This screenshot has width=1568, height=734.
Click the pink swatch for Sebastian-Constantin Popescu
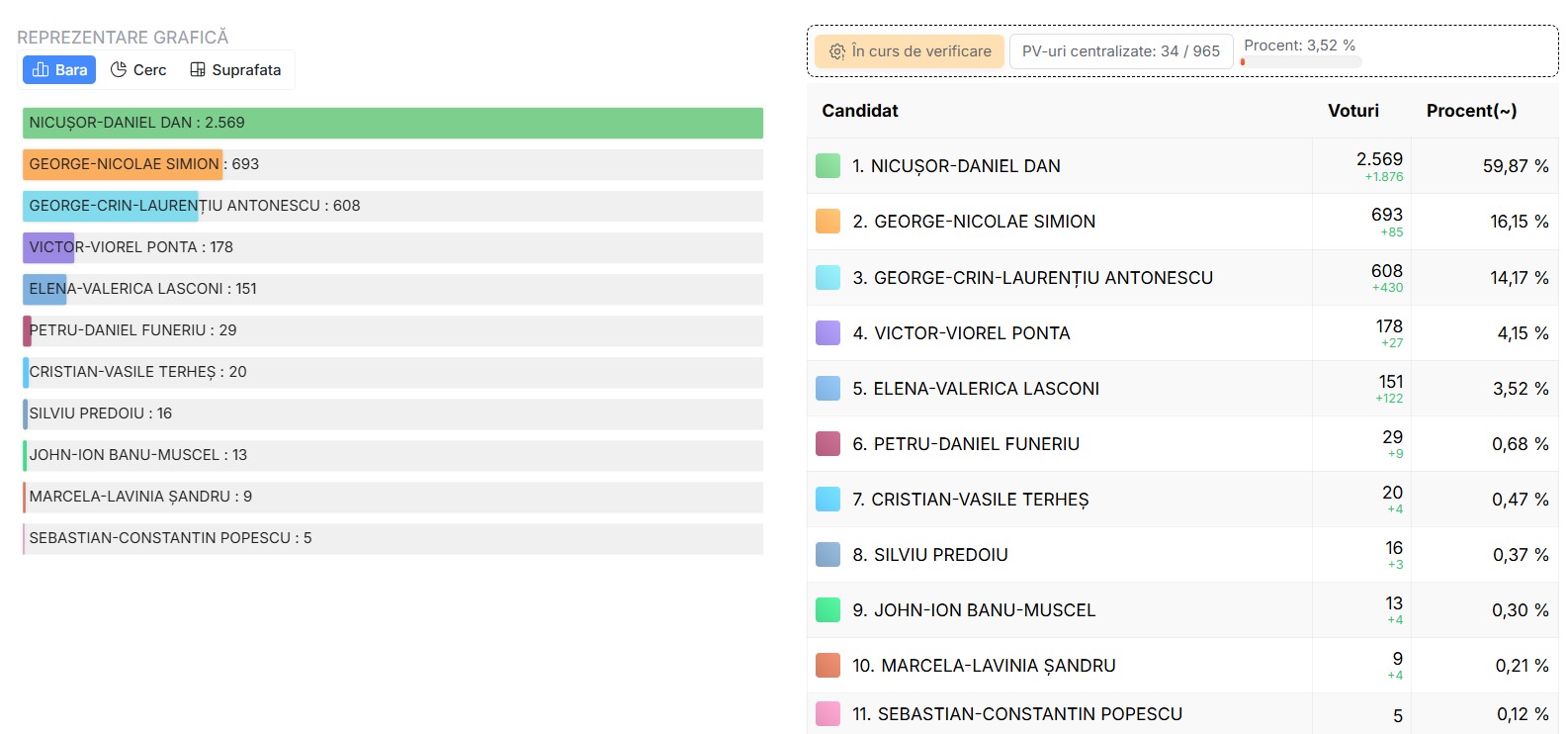point(828,714)
